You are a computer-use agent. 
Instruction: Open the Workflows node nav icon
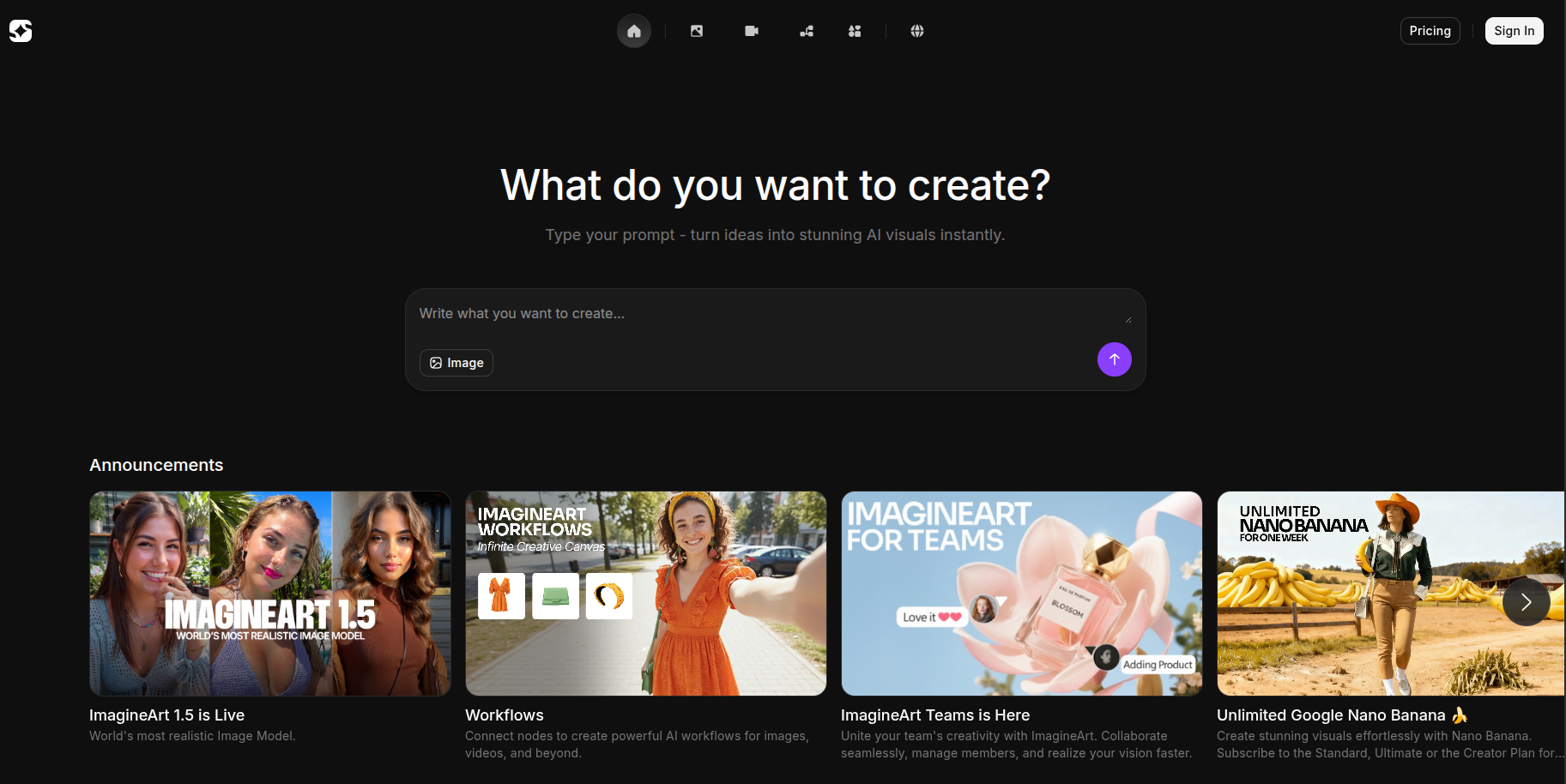[x=807, y=31]
